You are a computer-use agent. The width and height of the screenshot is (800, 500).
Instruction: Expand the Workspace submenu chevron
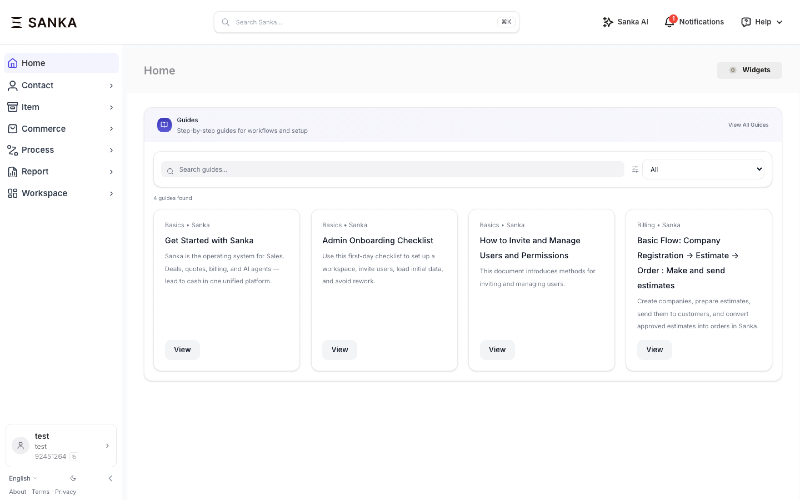coord(111,193)
